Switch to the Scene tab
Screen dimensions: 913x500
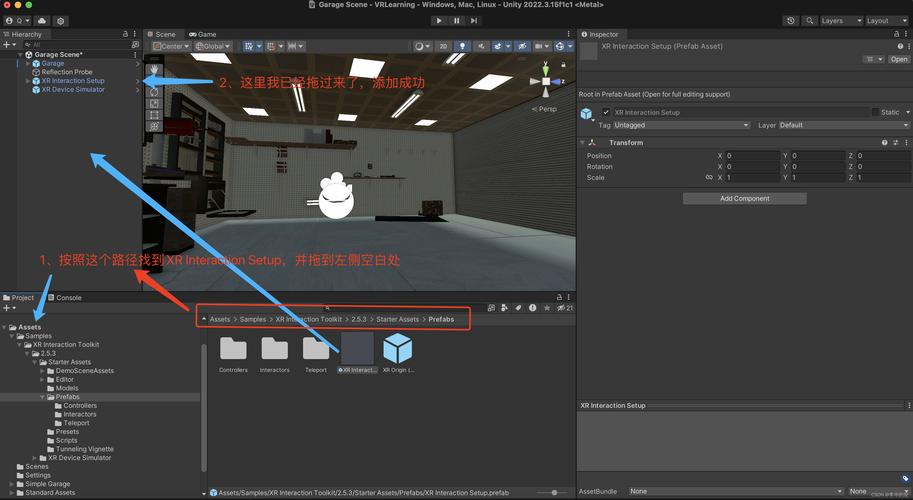pyautogui.click(x=161, y=34)
